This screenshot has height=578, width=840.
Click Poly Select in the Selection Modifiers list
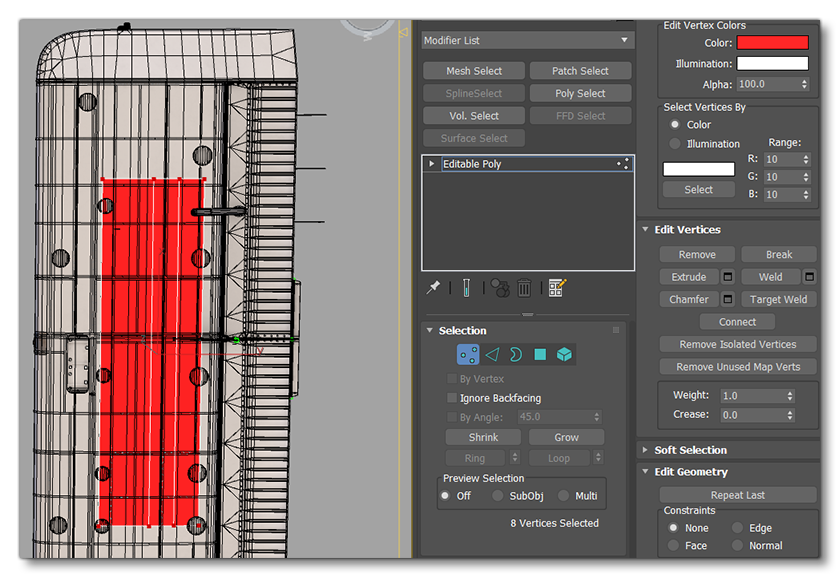point(580,93)
